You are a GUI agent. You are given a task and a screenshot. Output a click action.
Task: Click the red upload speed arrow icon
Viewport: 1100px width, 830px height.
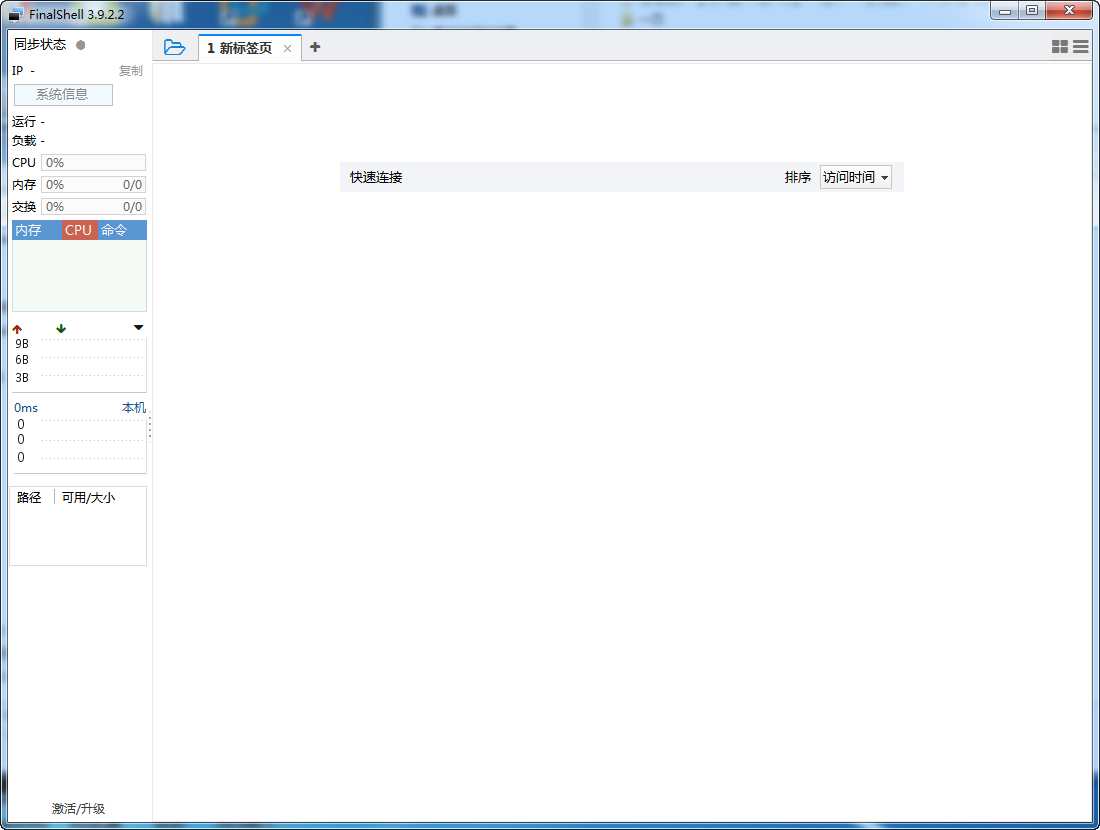pos(17,327)
